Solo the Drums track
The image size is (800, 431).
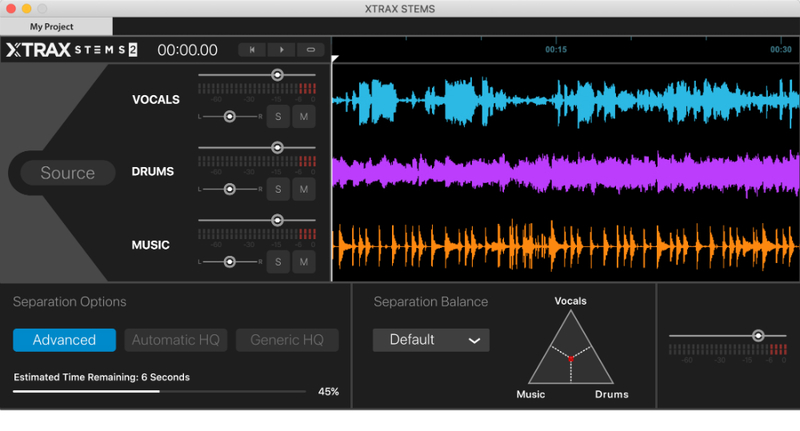pos(277,188)
